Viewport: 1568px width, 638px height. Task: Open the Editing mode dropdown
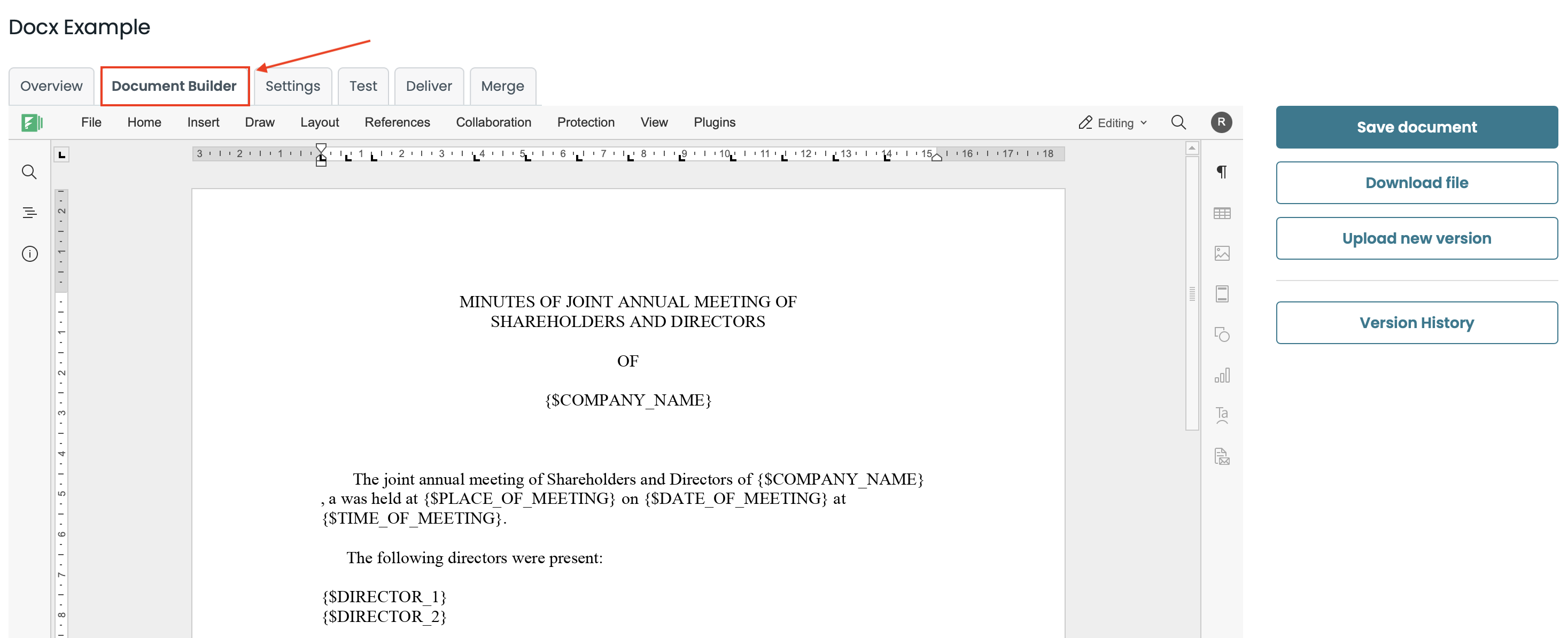(x=1112, y=122)
